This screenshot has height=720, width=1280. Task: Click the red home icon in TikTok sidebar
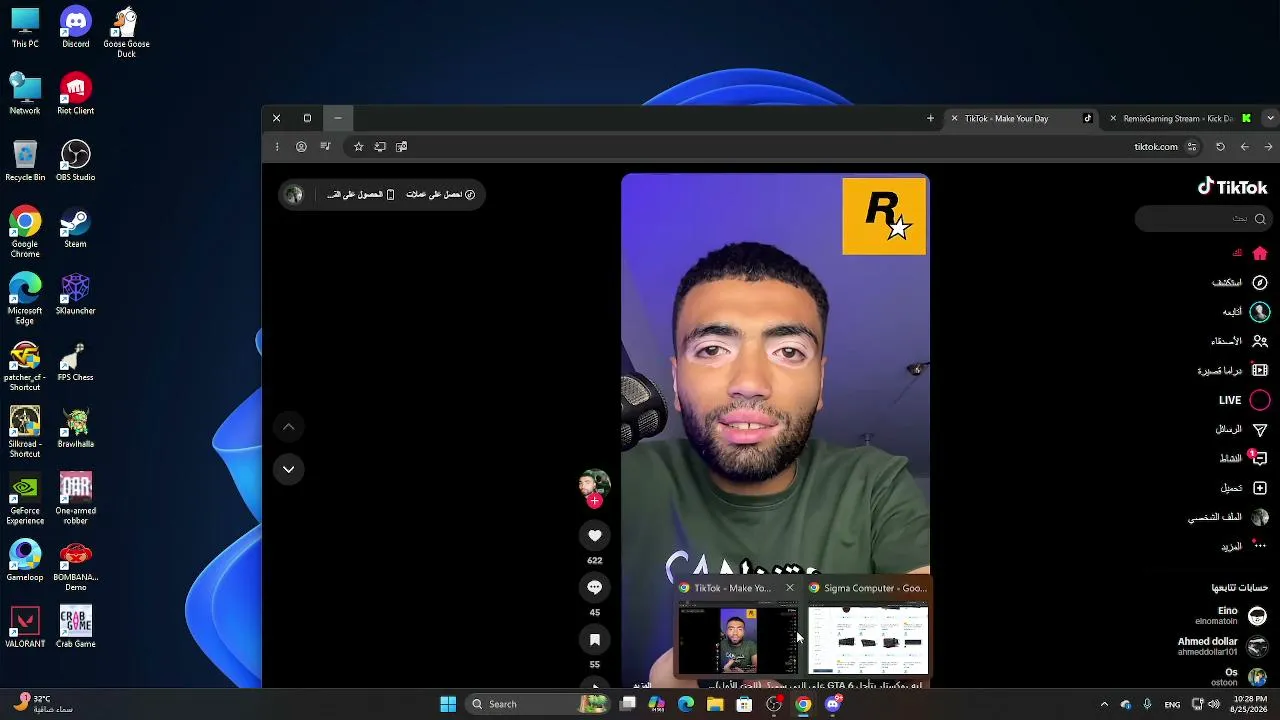[x=1260, y=253]
